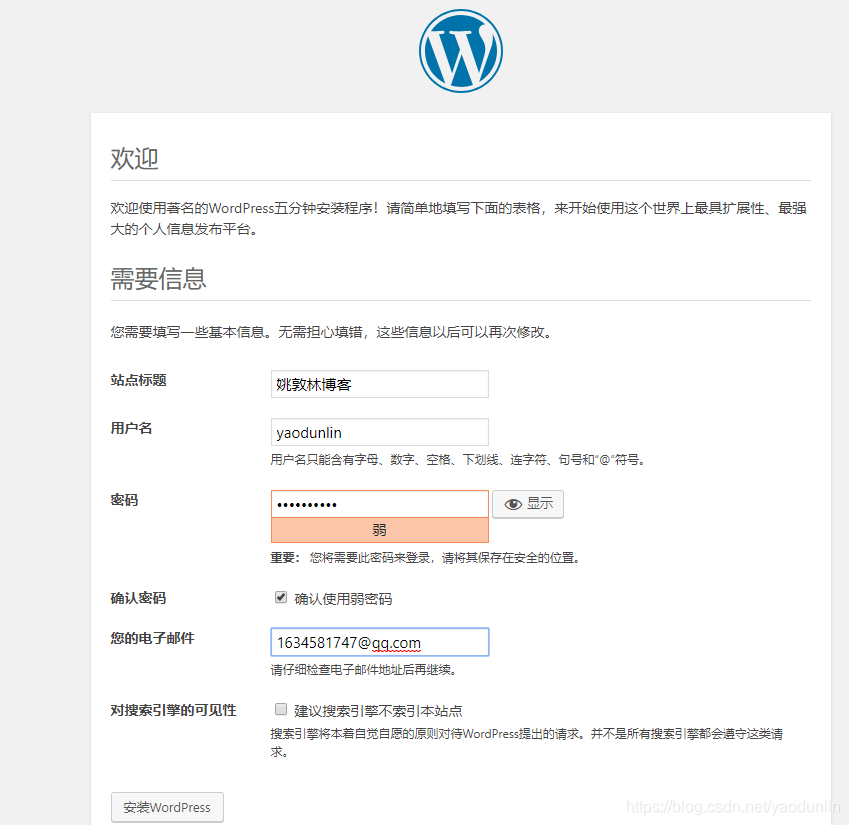849x825 pixels.
Task: Click the eye icon on the 显示 button
Action: point(513,504)
